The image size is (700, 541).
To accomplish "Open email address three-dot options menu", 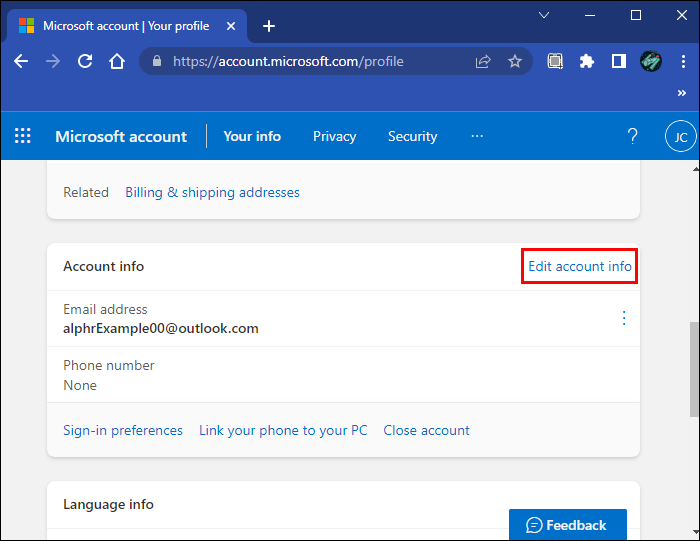I will pos(624,318).
